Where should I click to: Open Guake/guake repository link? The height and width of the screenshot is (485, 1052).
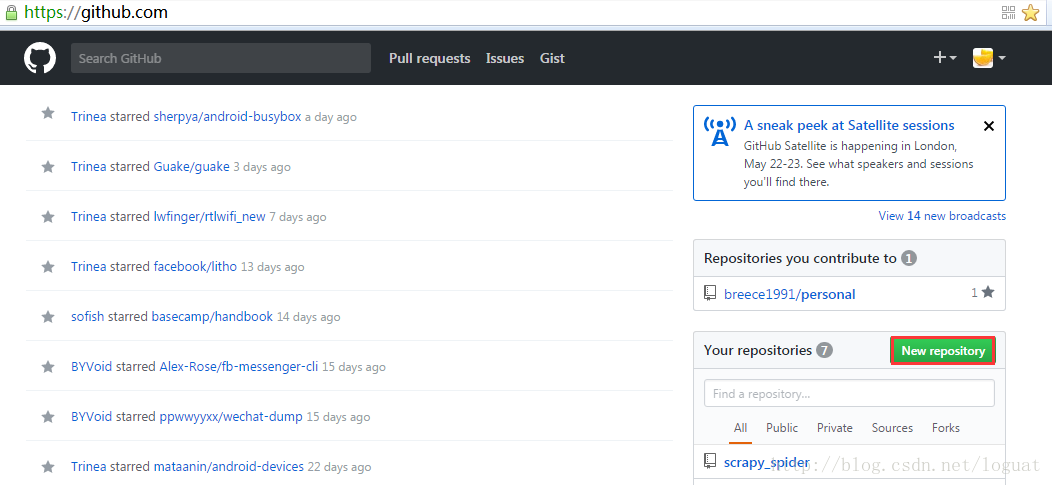tap(191, 166)
